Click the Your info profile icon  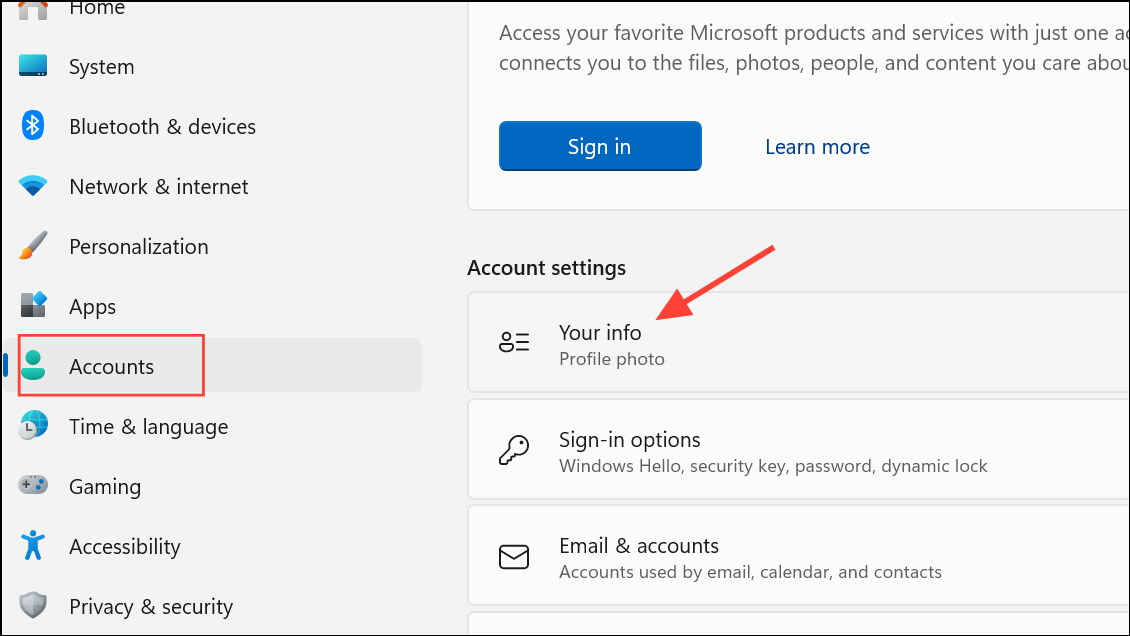513,343
